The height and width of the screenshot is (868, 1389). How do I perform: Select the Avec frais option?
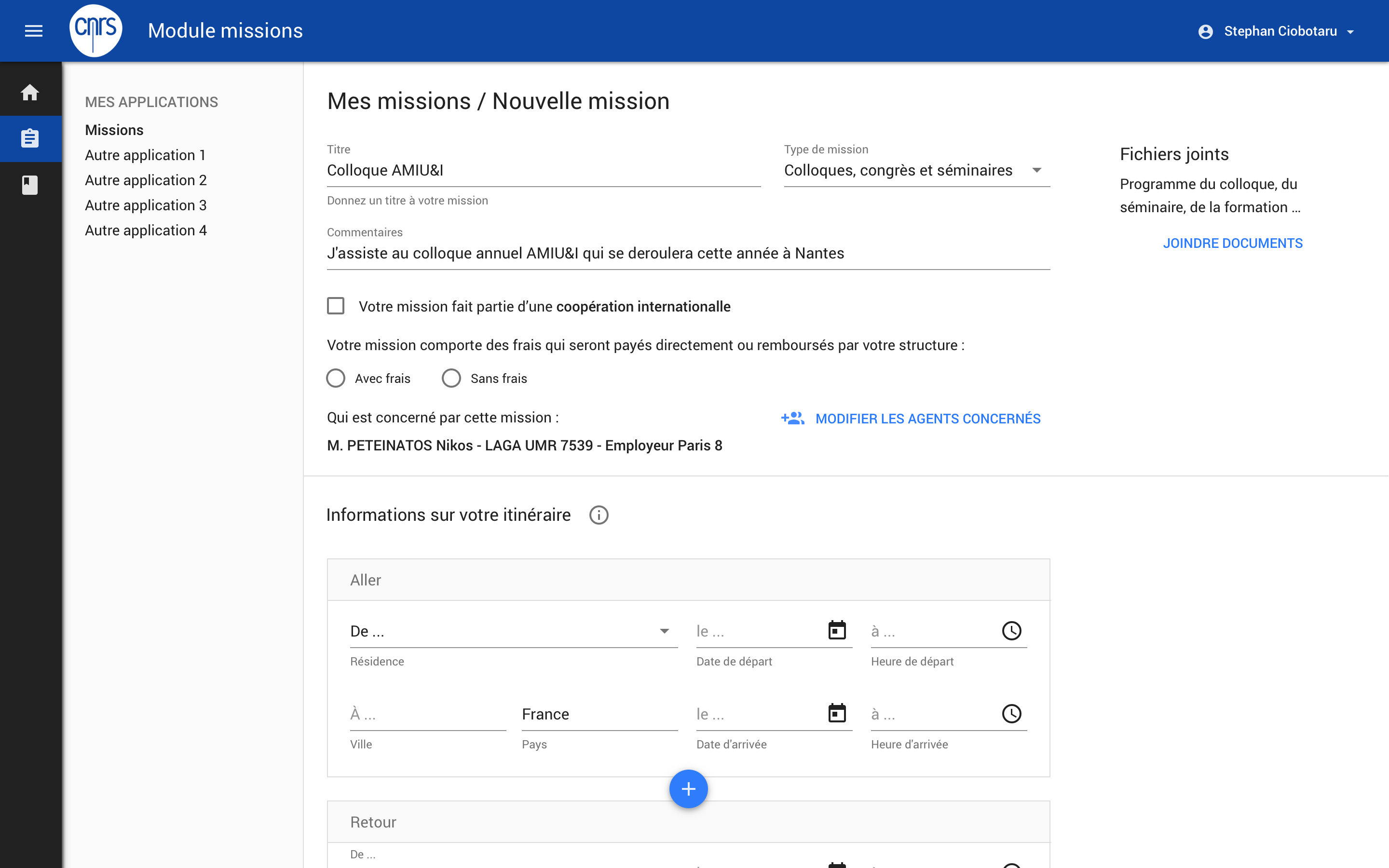[336, 378]
